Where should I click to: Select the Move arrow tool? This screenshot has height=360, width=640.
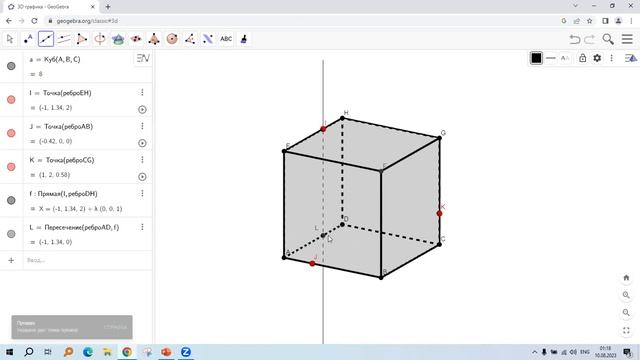coord(10,39)
